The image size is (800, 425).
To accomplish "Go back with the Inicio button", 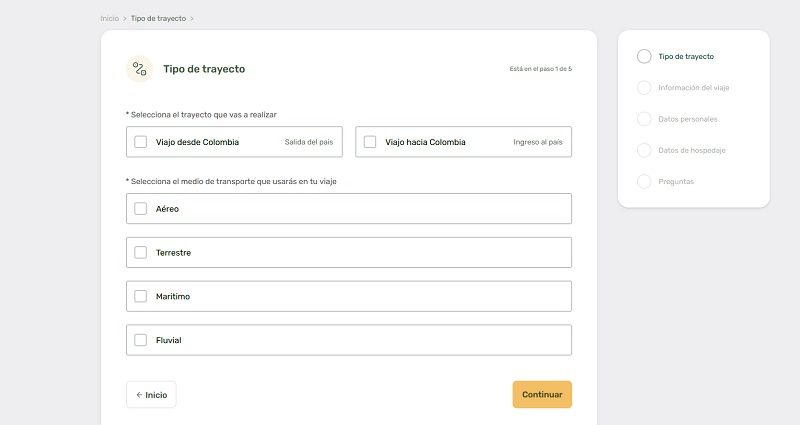I will coord(151,395).
